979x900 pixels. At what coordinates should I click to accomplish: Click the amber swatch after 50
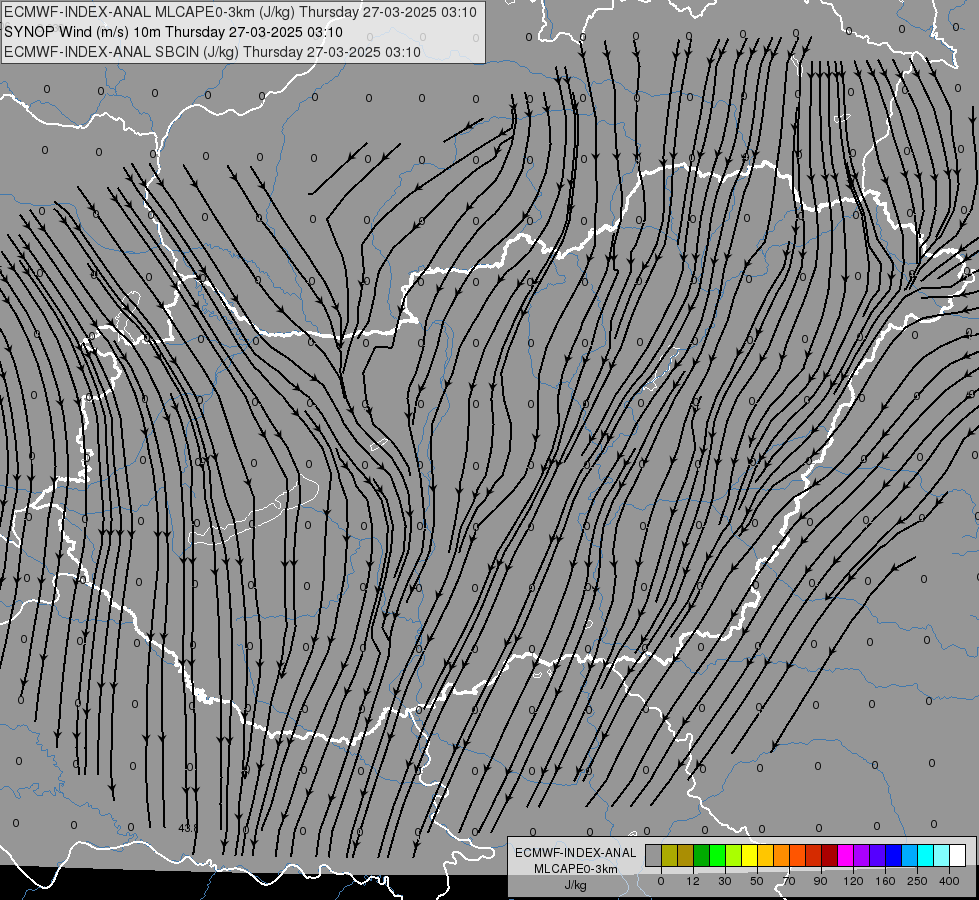[x=765, y=855]
